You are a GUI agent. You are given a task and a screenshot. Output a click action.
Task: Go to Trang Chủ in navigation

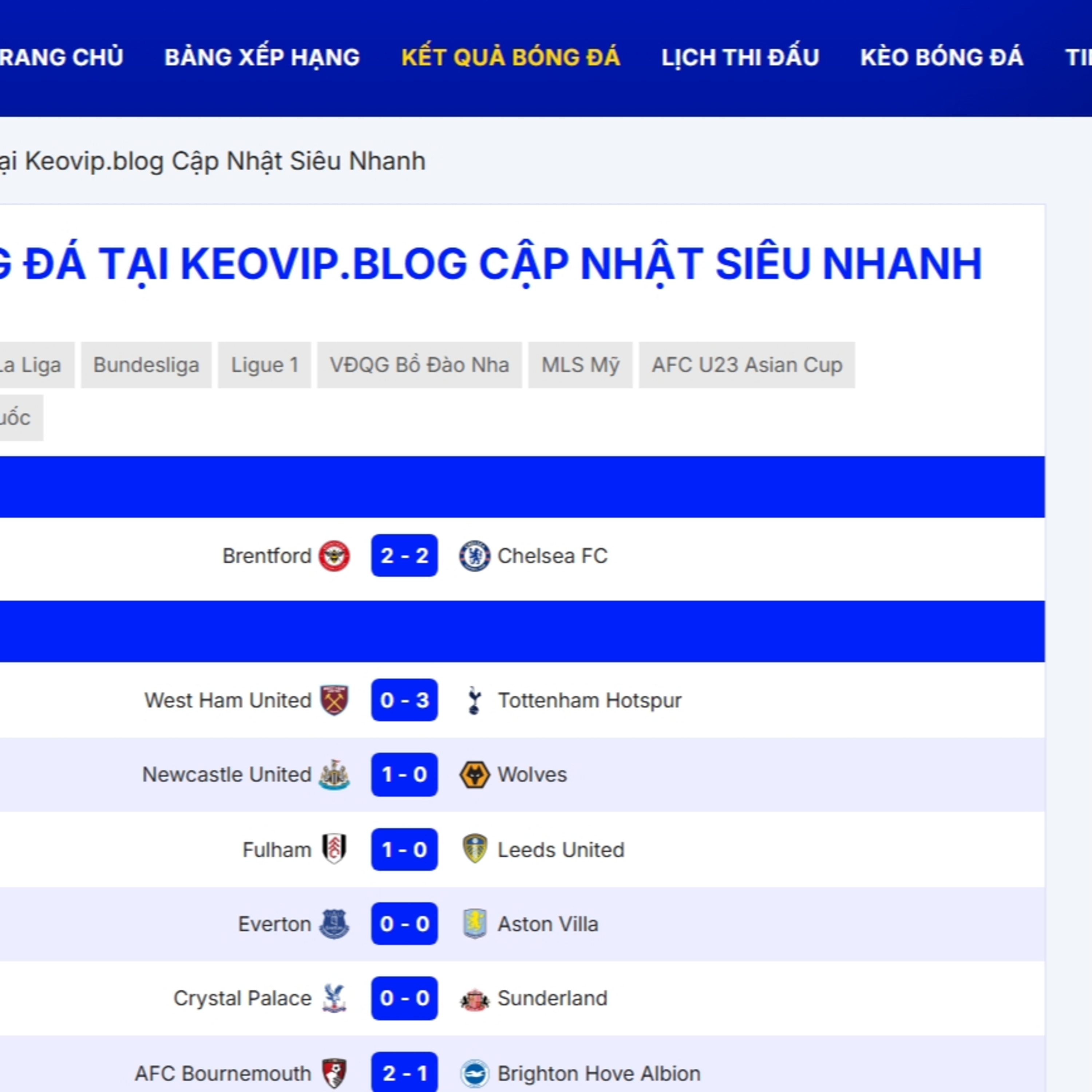(61, 57)
